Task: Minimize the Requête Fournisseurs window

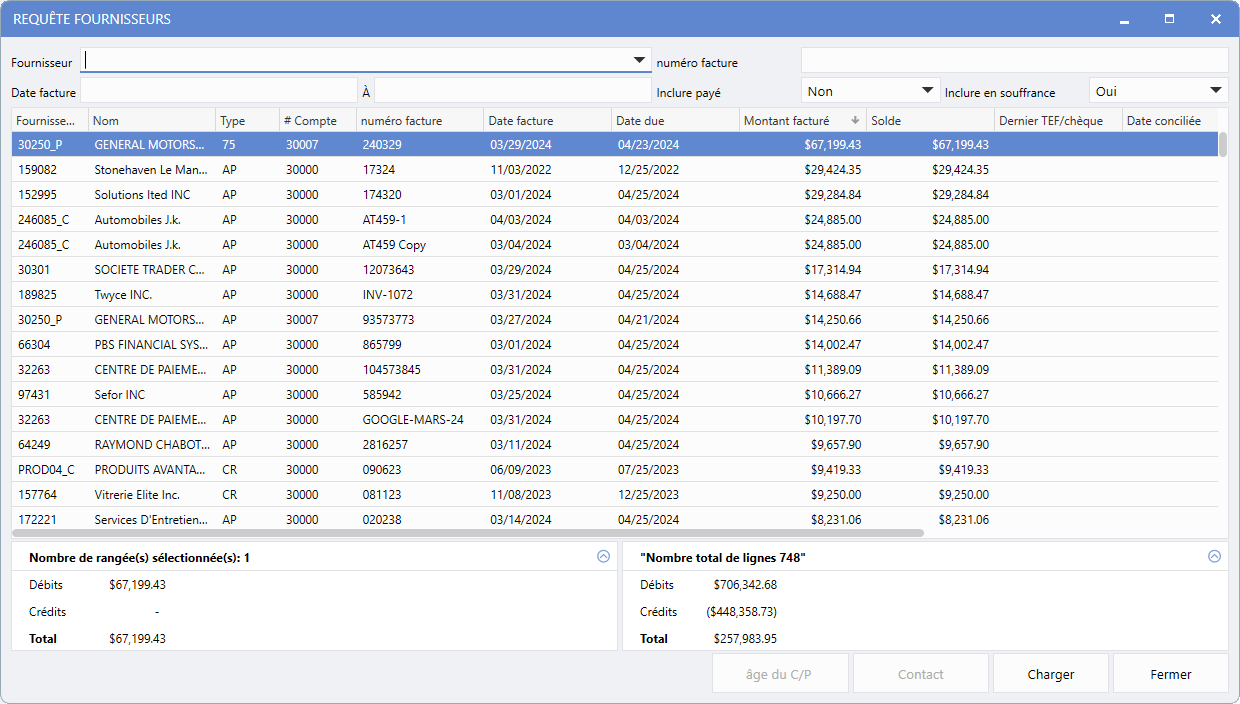Action: click(1125, 19)
